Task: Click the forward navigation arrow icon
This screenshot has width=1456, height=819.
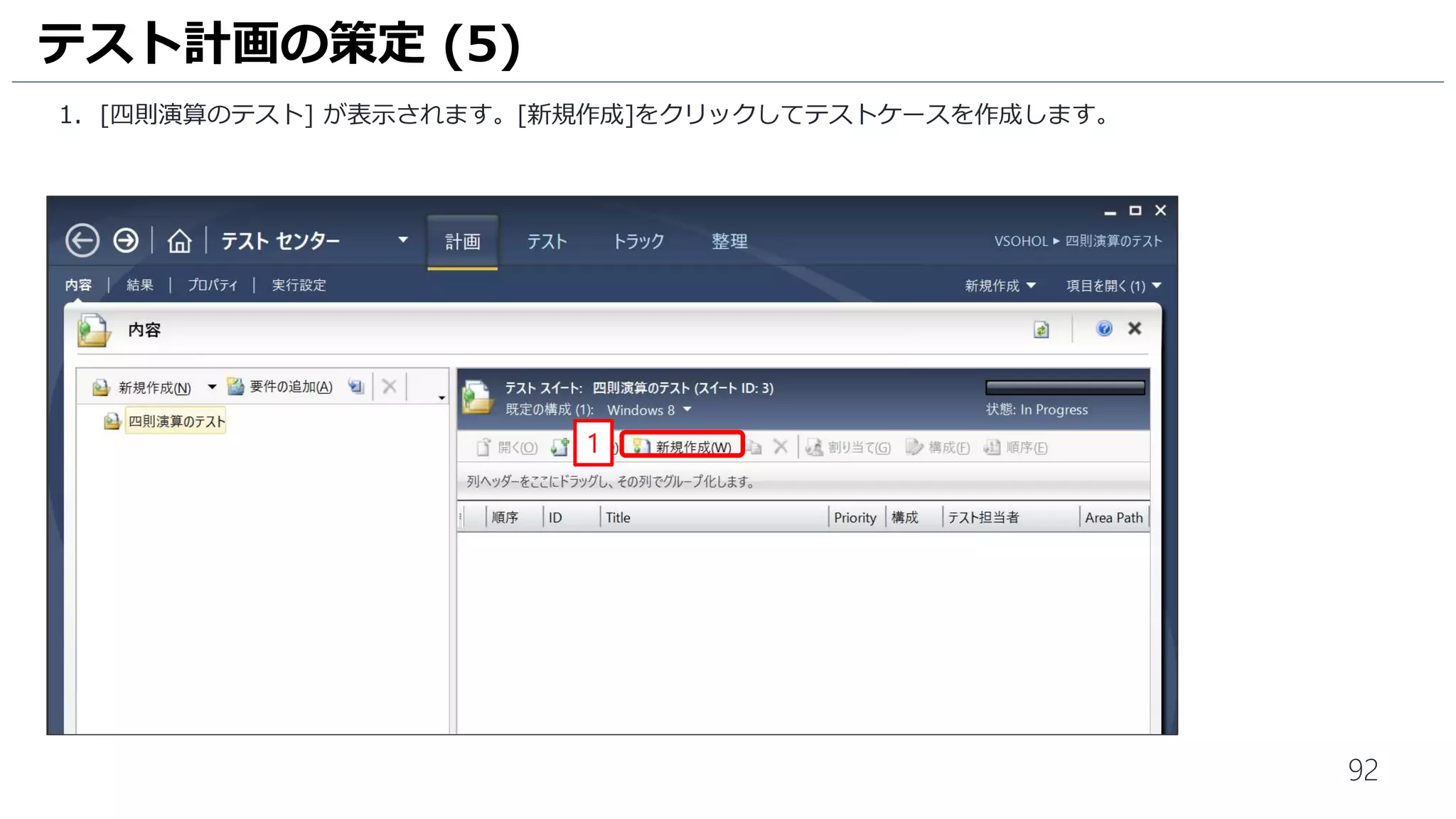Action: 127,240
